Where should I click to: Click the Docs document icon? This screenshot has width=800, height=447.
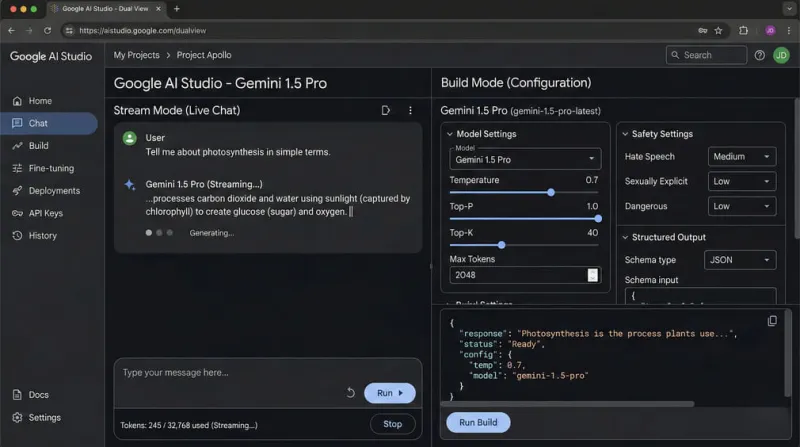click(17, 395)
